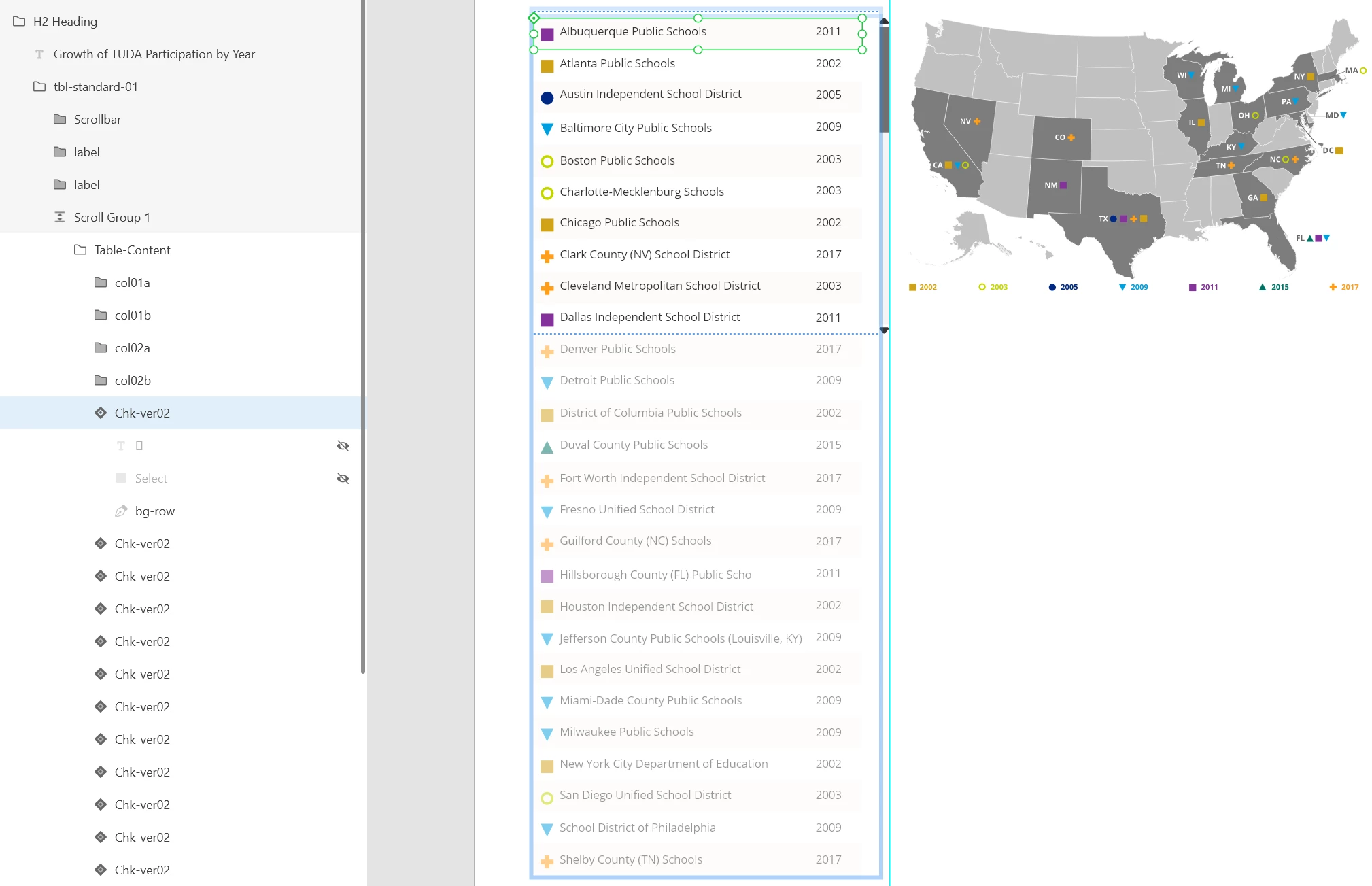1372x886 pixels.
Task: Click the scroll-down arrow at table viewport bottom
Action: (x=884, y=330)
